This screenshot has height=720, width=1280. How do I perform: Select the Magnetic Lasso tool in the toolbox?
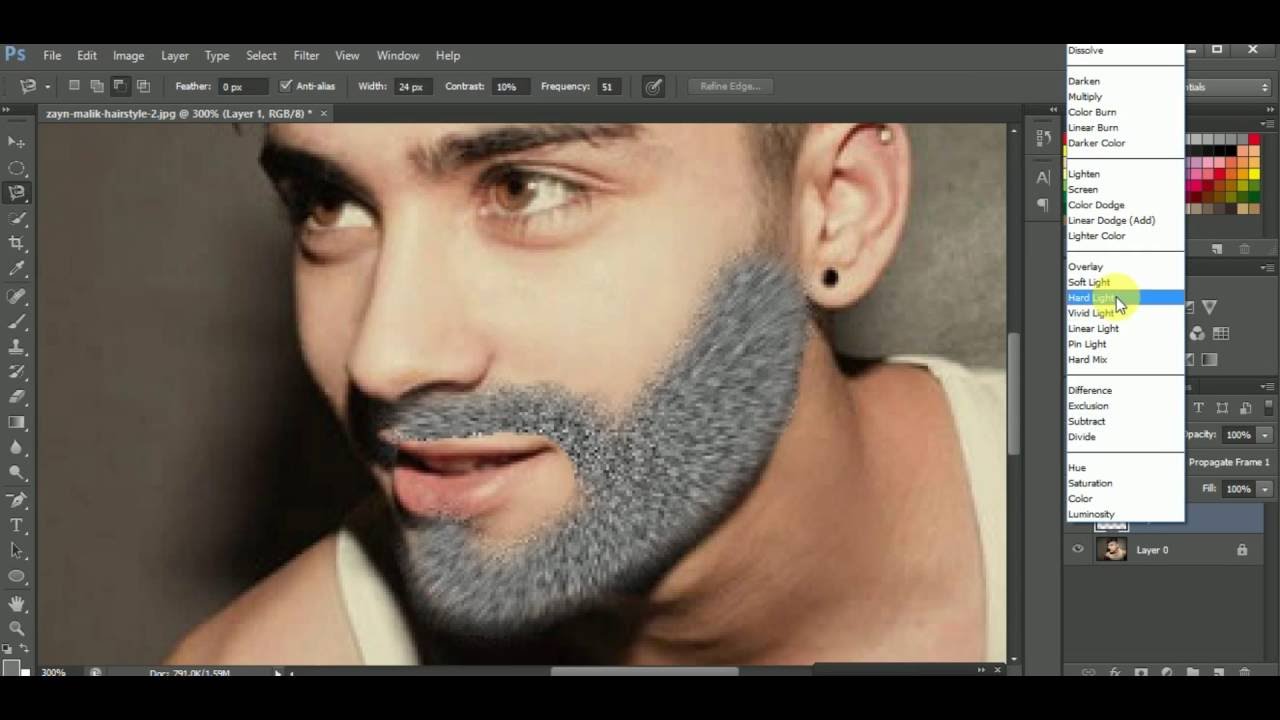pyautogui.click(x=16, y=193)
